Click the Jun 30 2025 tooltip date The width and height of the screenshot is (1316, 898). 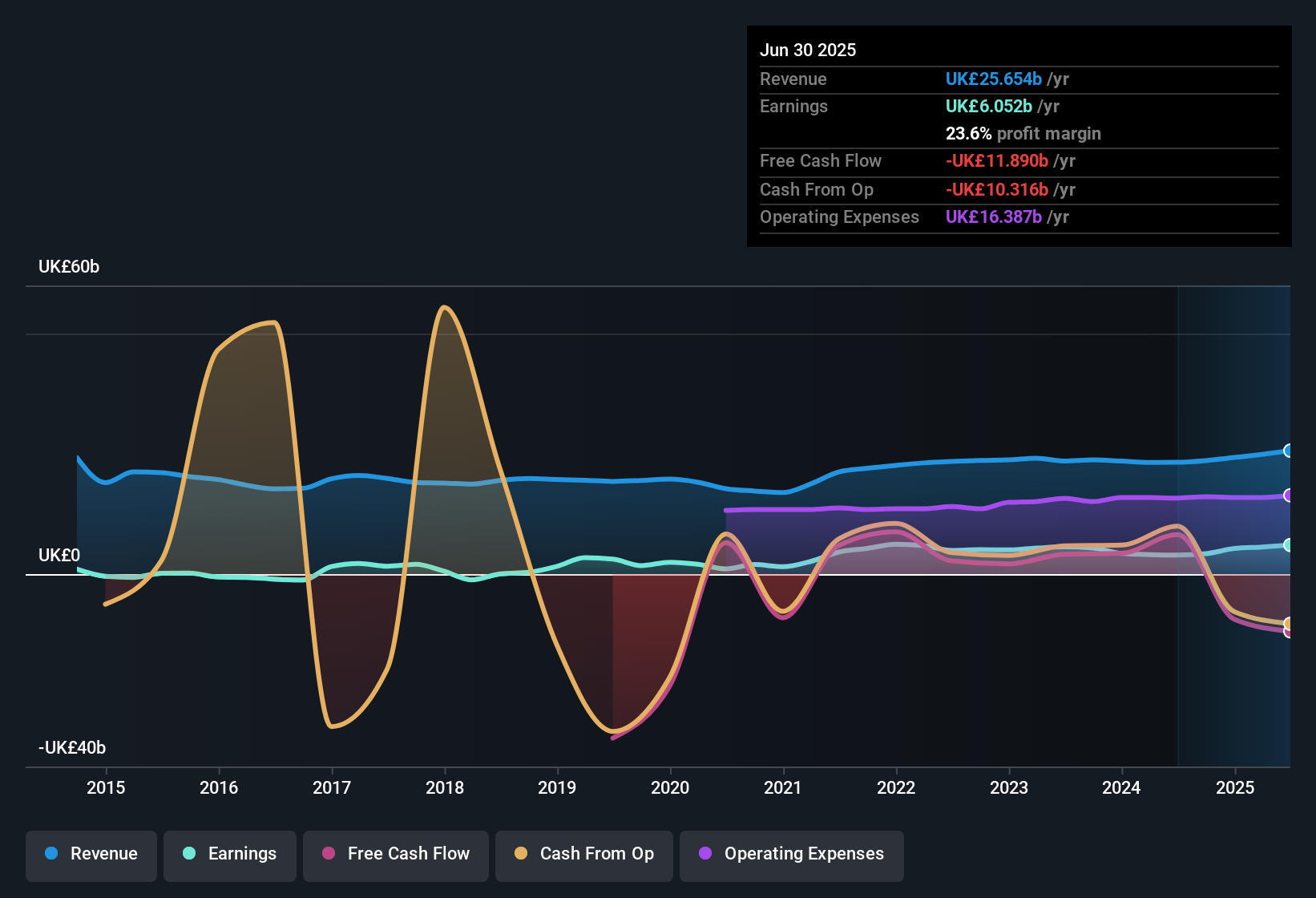tap(808, 50)
